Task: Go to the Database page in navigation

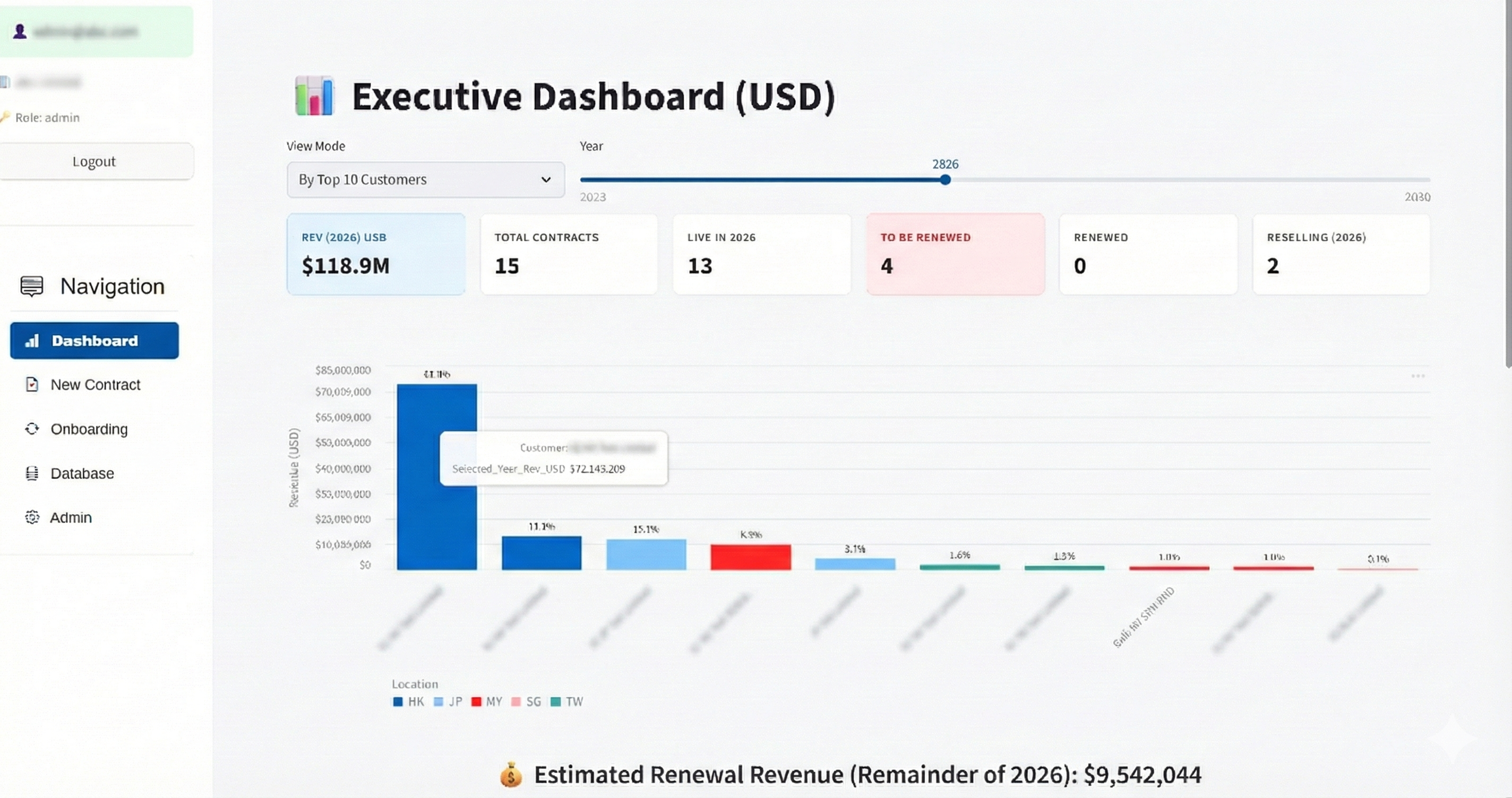Action: coord(81,473)
